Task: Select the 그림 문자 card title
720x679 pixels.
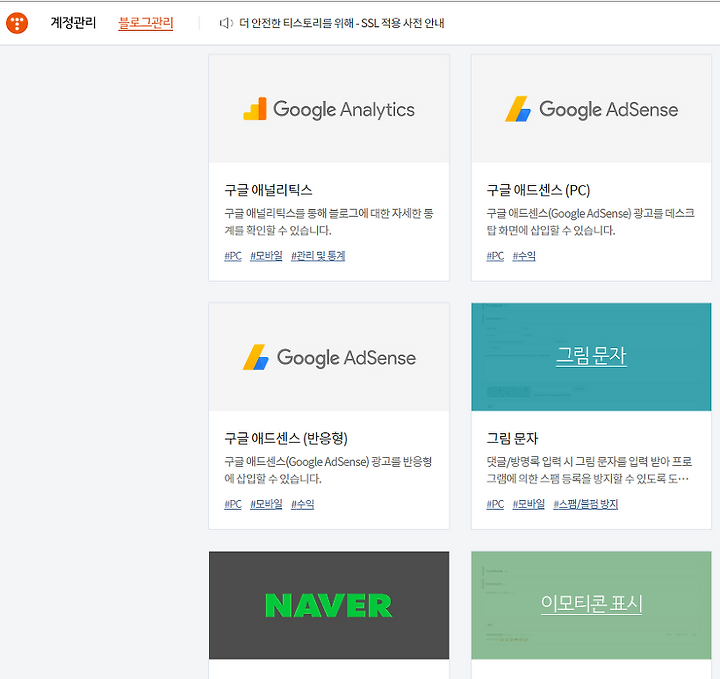Action: pyautogui.click(x=512, y=438)
